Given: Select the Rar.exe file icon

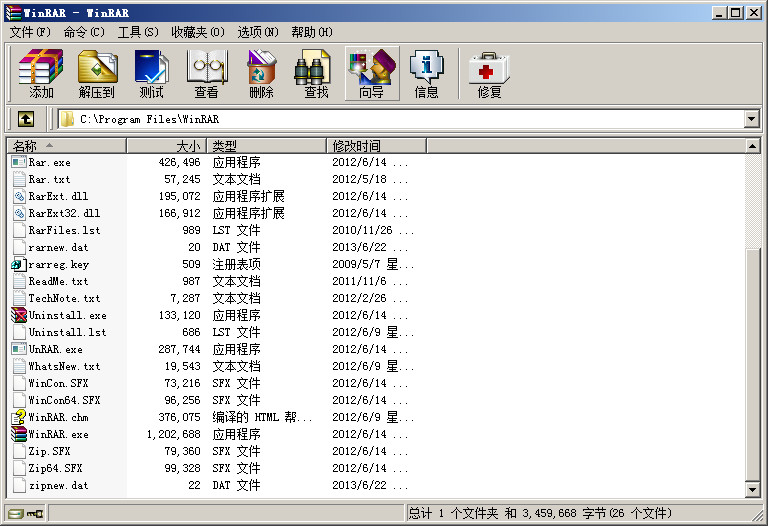Looking at the screenshot, I should coord(19,162).
